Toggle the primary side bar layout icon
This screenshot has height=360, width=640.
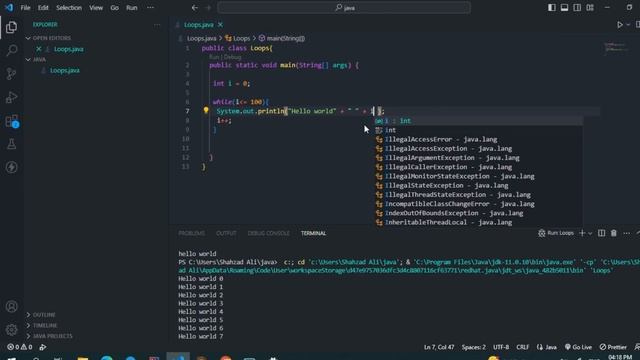coord(551,7)
